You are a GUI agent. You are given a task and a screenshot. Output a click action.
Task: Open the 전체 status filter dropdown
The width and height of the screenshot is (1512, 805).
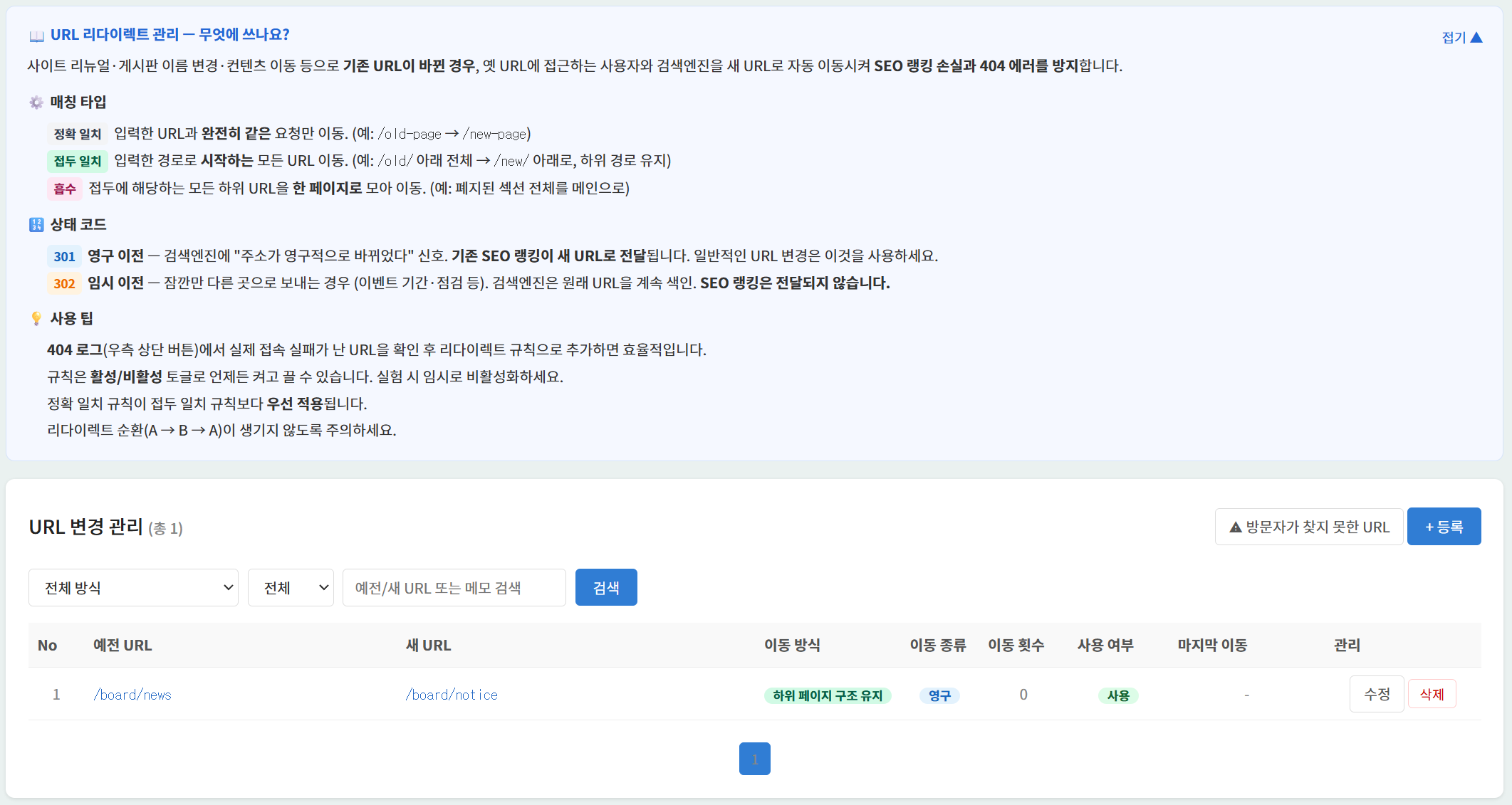pos(291,588)
